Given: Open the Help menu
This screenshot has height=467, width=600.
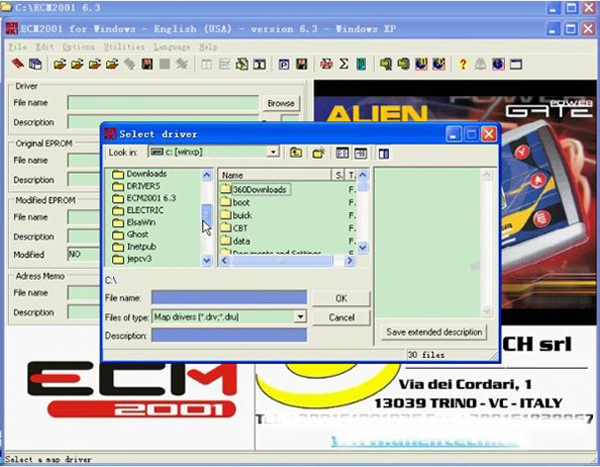Looking at the screenshot, I should pyautogui.click(x=208, y=47).
